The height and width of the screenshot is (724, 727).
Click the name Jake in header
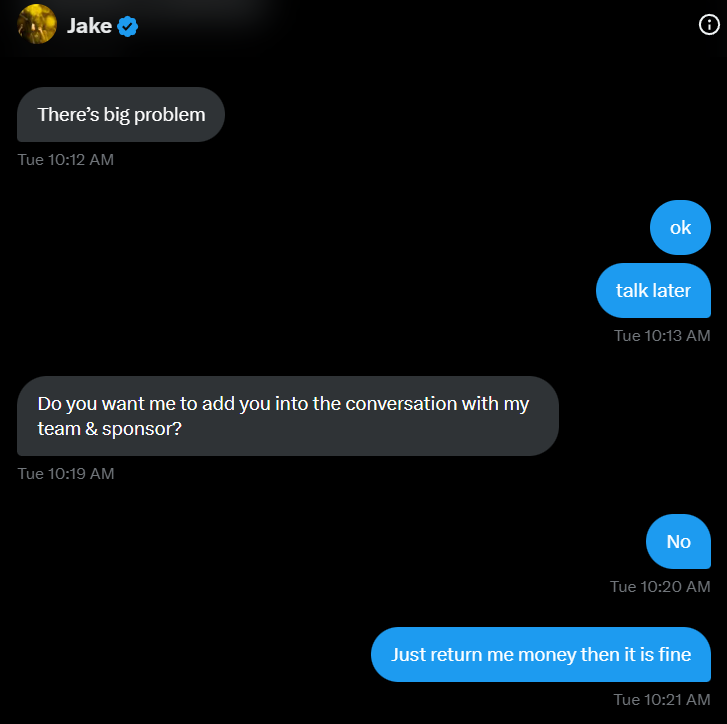[89, 26]
